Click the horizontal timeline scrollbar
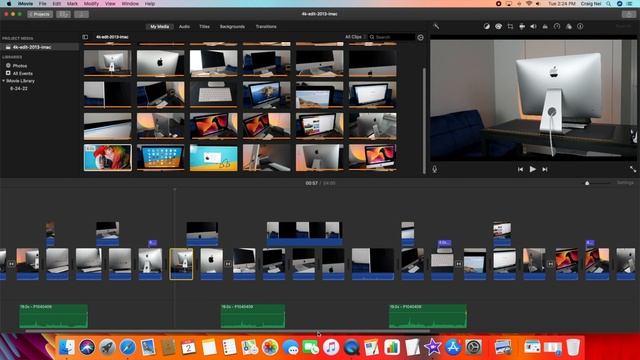Screen dimensions: 640x360 click(227, 331)
